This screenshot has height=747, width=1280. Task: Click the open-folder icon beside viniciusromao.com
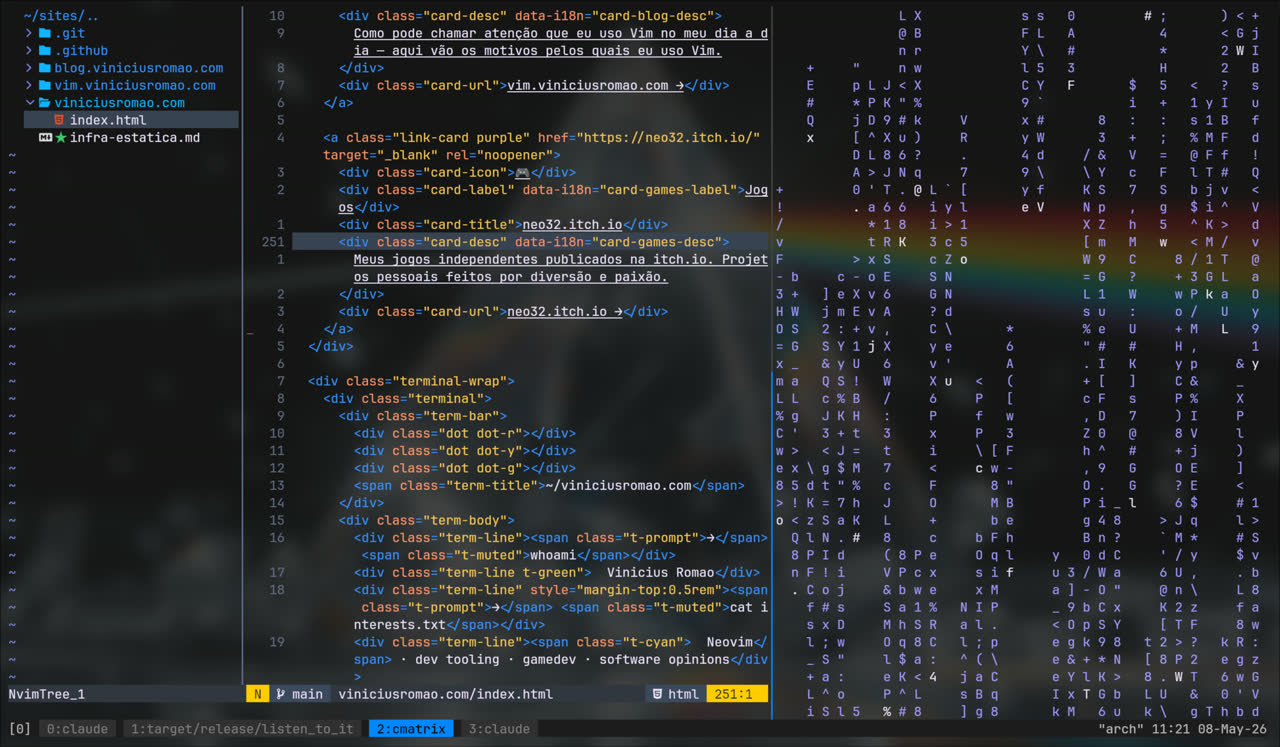(x=45, y=103)
